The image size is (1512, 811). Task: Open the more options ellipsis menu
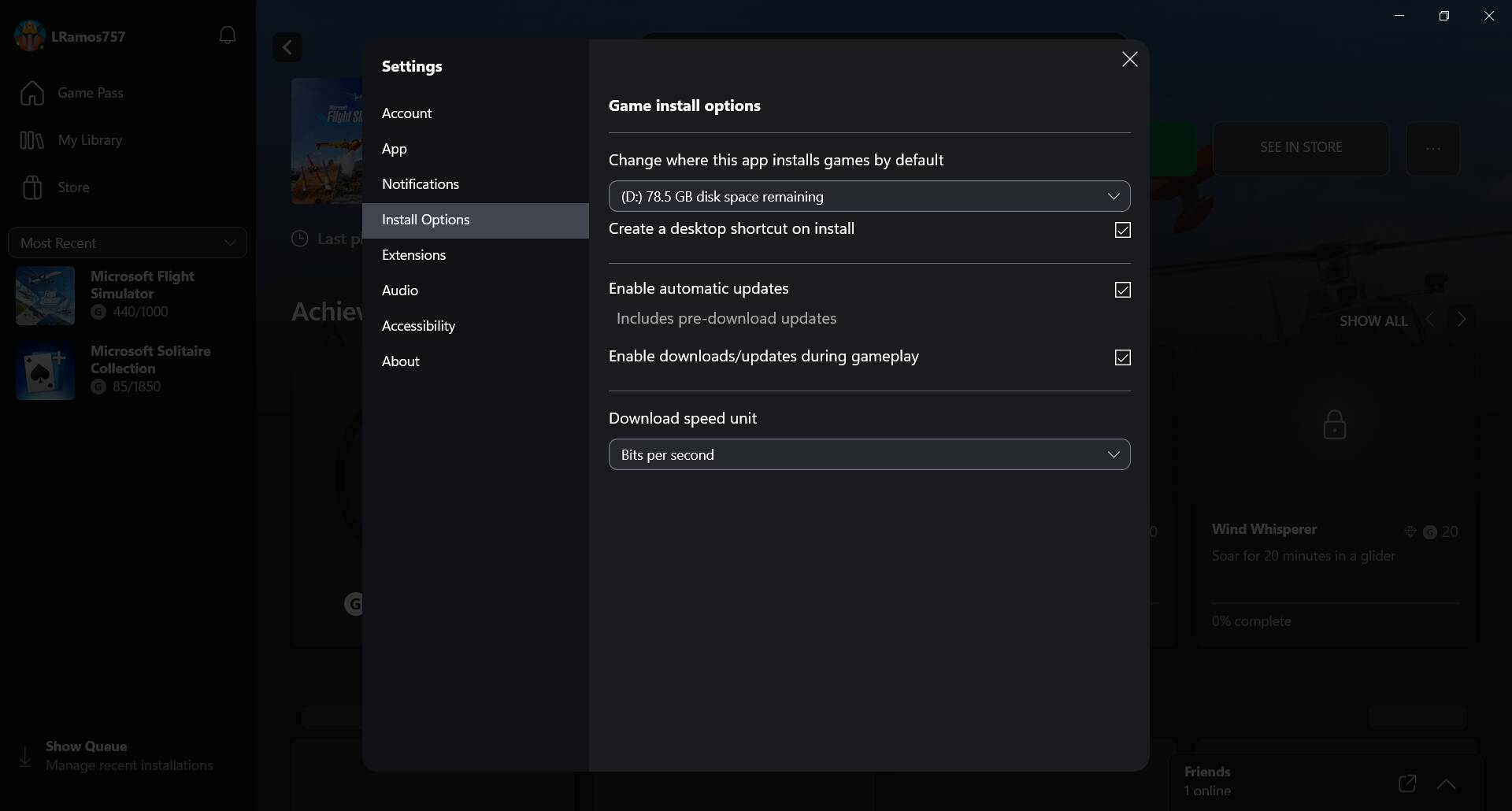pyautogui.click(x=1433, y=148)
